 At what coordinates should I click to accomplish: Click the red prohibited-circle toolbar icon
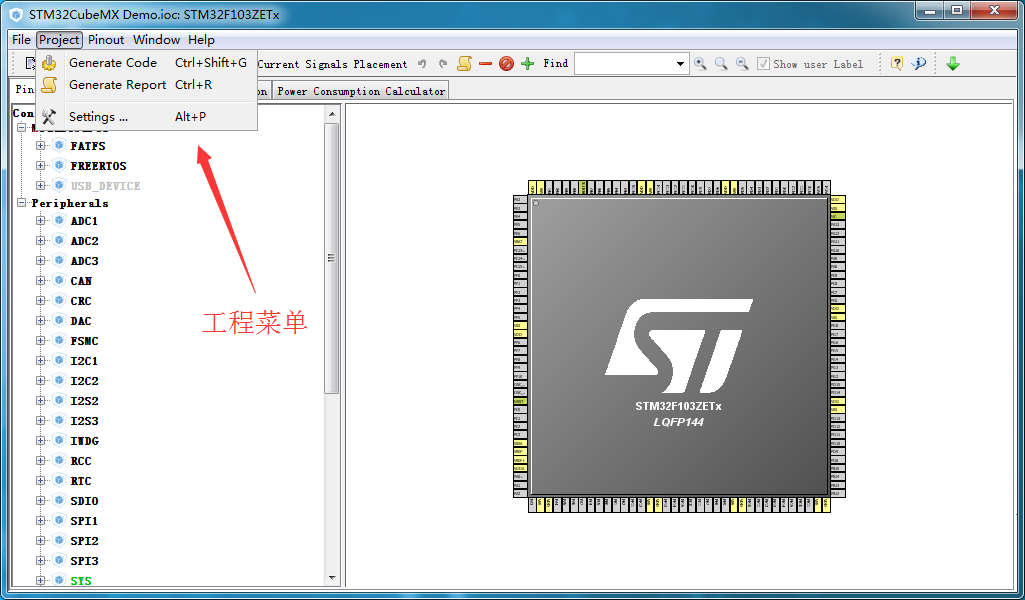[506, 63]
